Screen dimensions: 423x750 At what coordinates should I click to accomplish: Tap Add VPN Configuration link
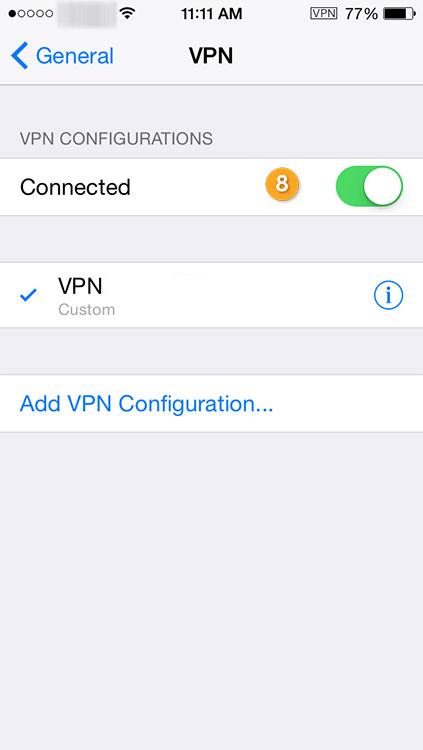click(x=146, y=404)
